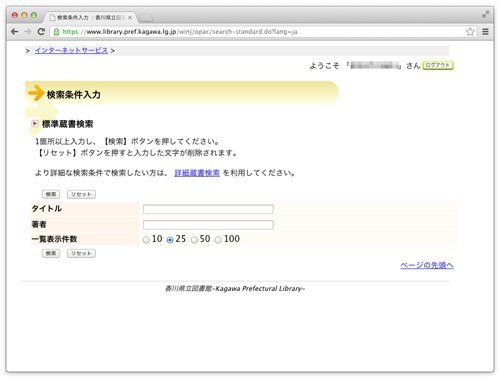Select the 検索条件入力 browser tab
Image resolution: width=500 pixels, height=378 pixels.
click(x=90, y=17)
